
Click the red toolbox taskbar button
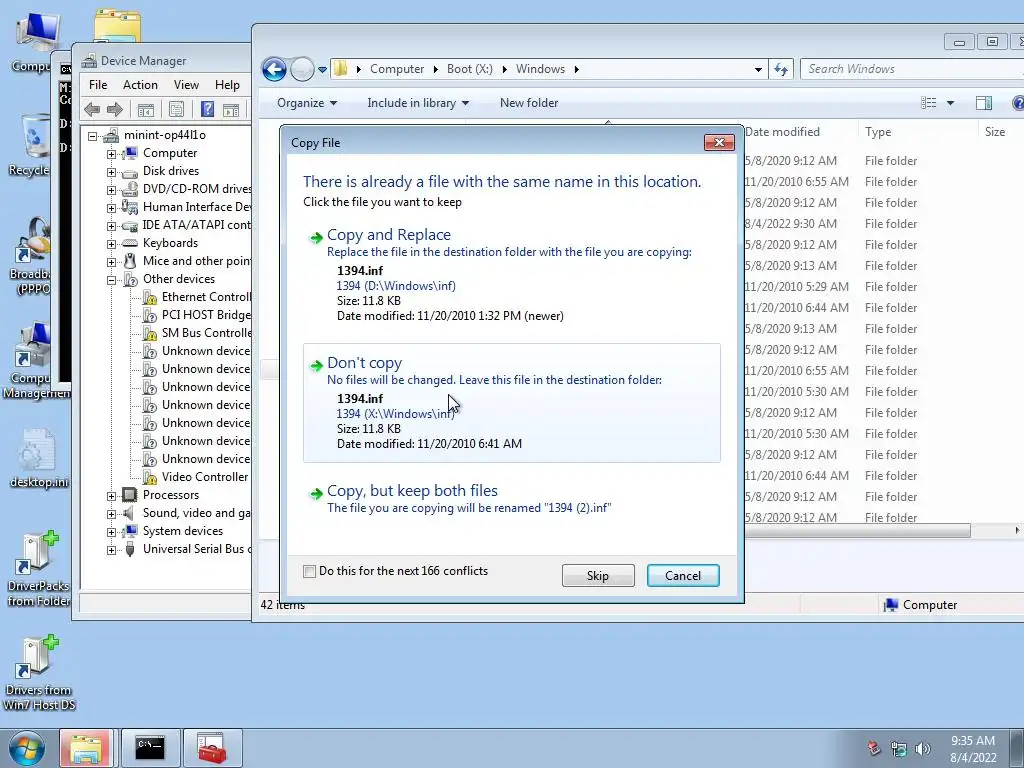(212, 748)
